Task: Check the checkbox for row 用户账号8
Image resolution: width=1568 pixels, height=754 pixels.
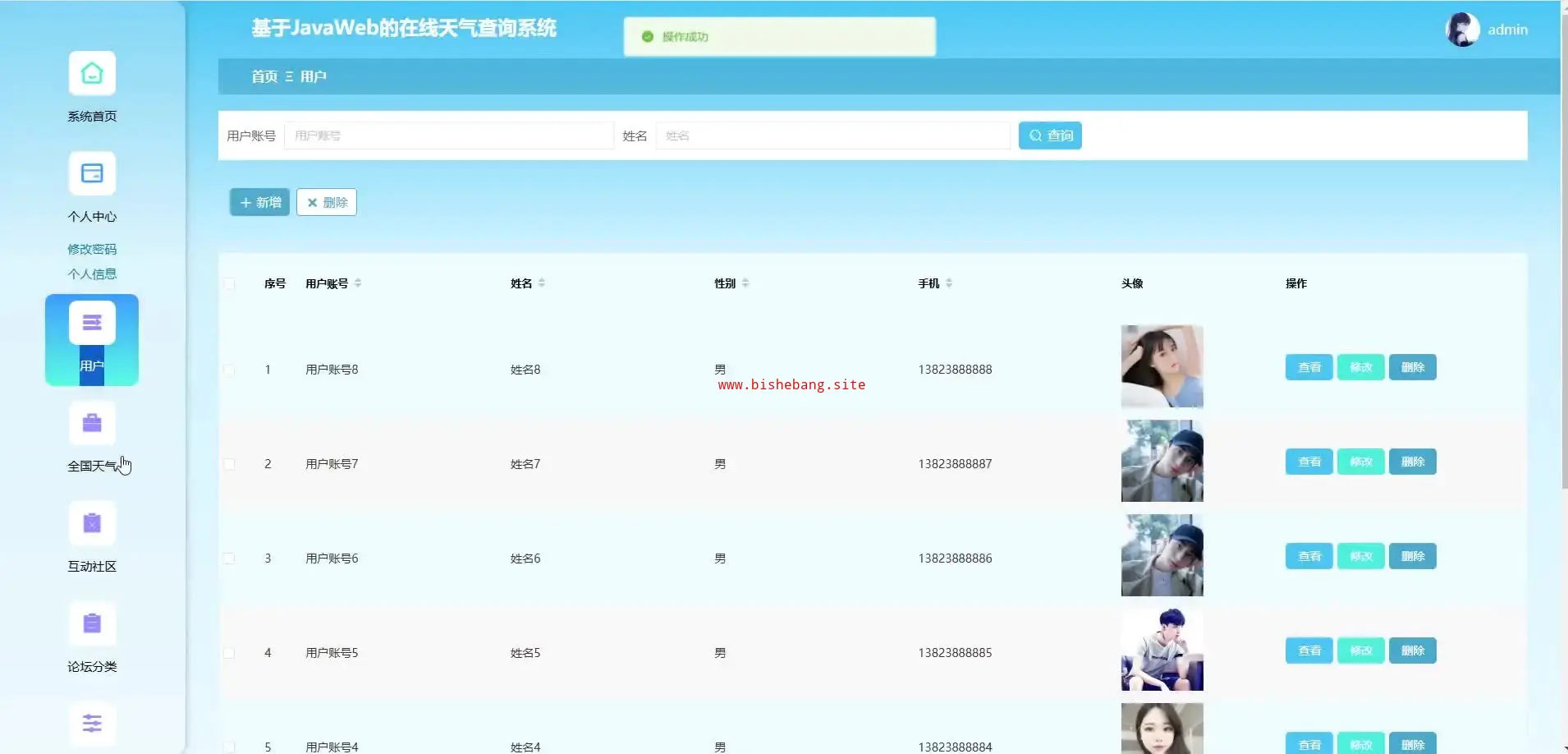Action: click(229, 370)
